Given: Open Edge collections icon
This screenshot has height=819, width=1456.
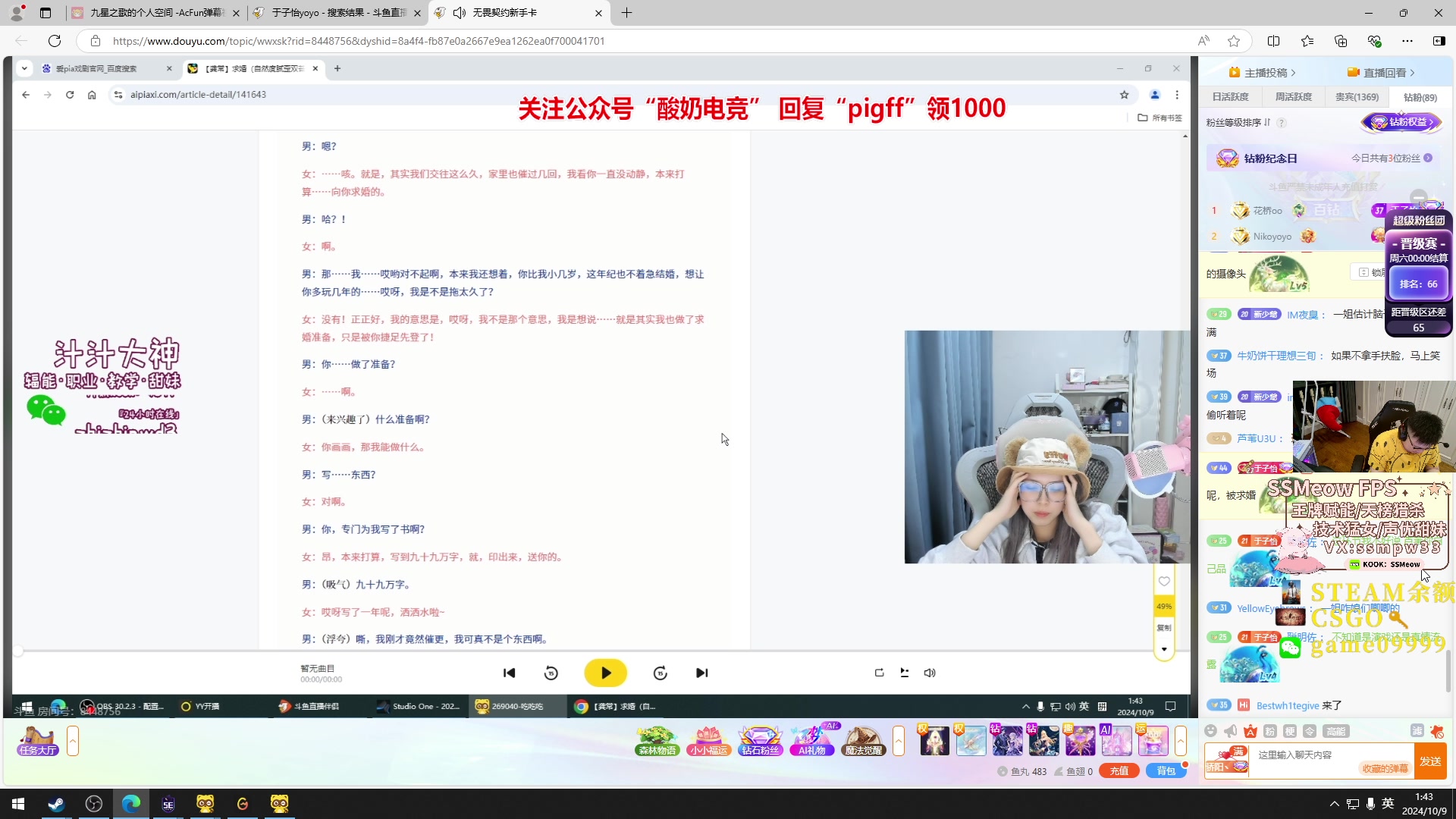Looking at the screenshot, I should [x=1341, y=41].
